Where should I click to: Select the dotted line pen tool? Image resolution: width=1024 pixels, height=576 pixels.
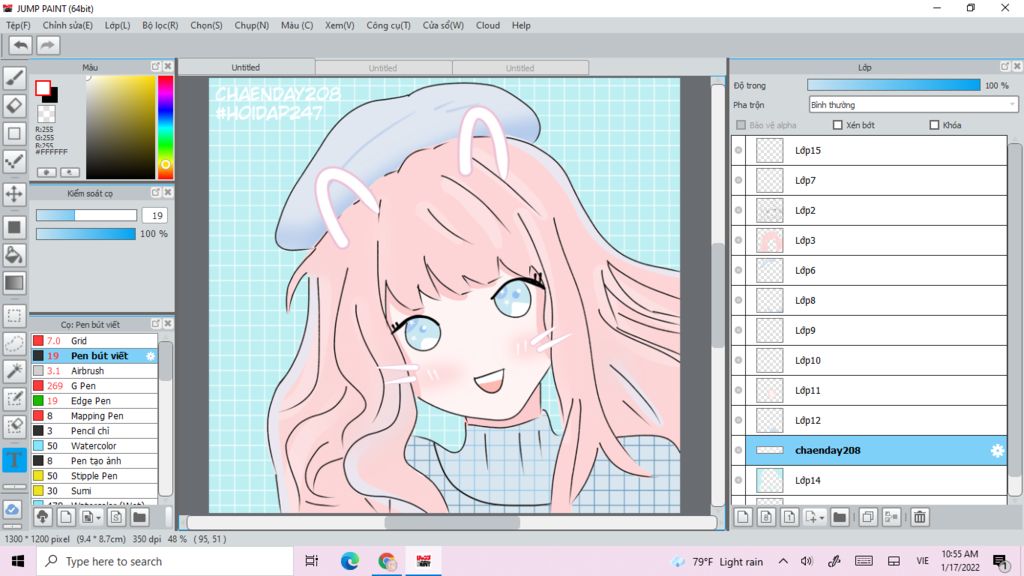(14, 161)
